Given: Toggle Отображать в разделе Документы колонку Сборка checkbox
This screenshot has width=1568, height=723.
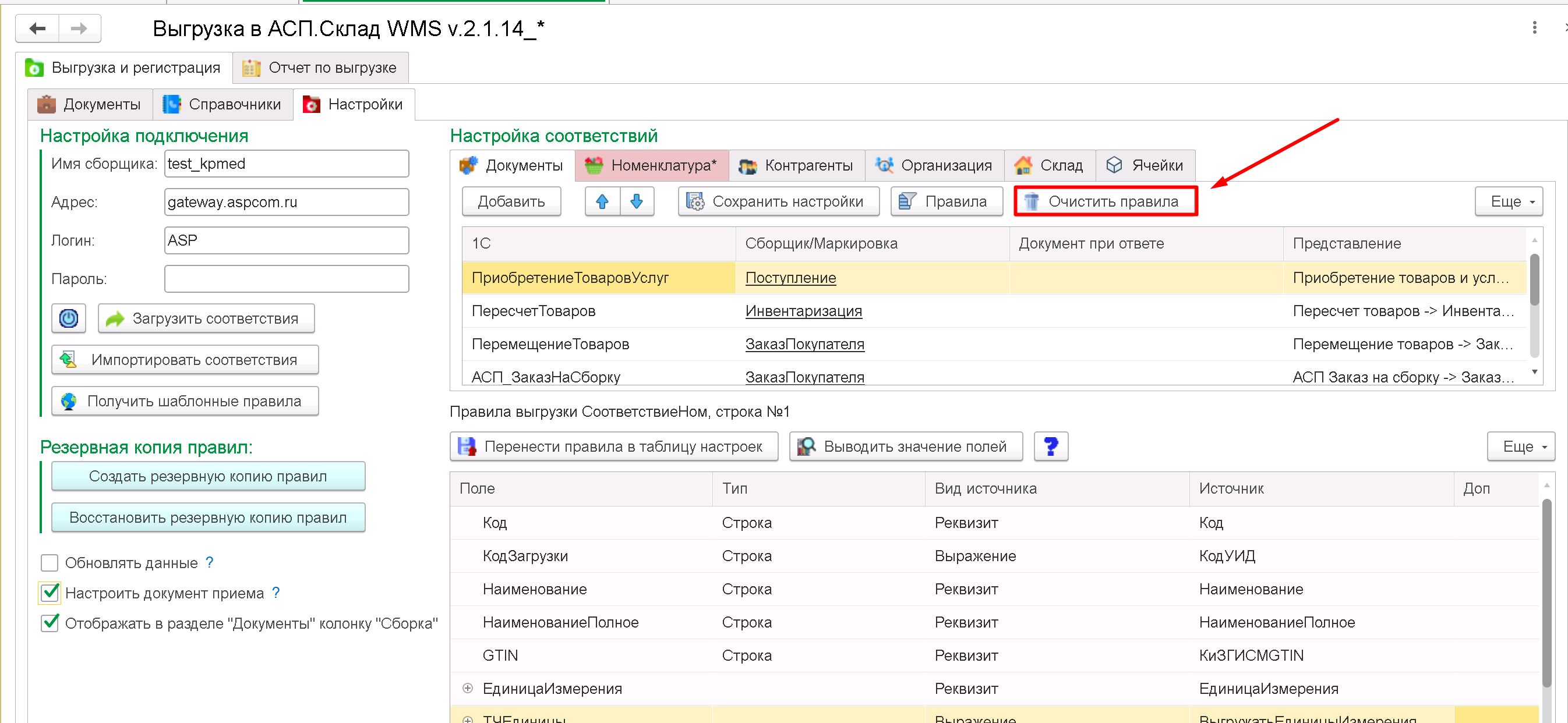Looking at the screenshot, I should point(50,623).
